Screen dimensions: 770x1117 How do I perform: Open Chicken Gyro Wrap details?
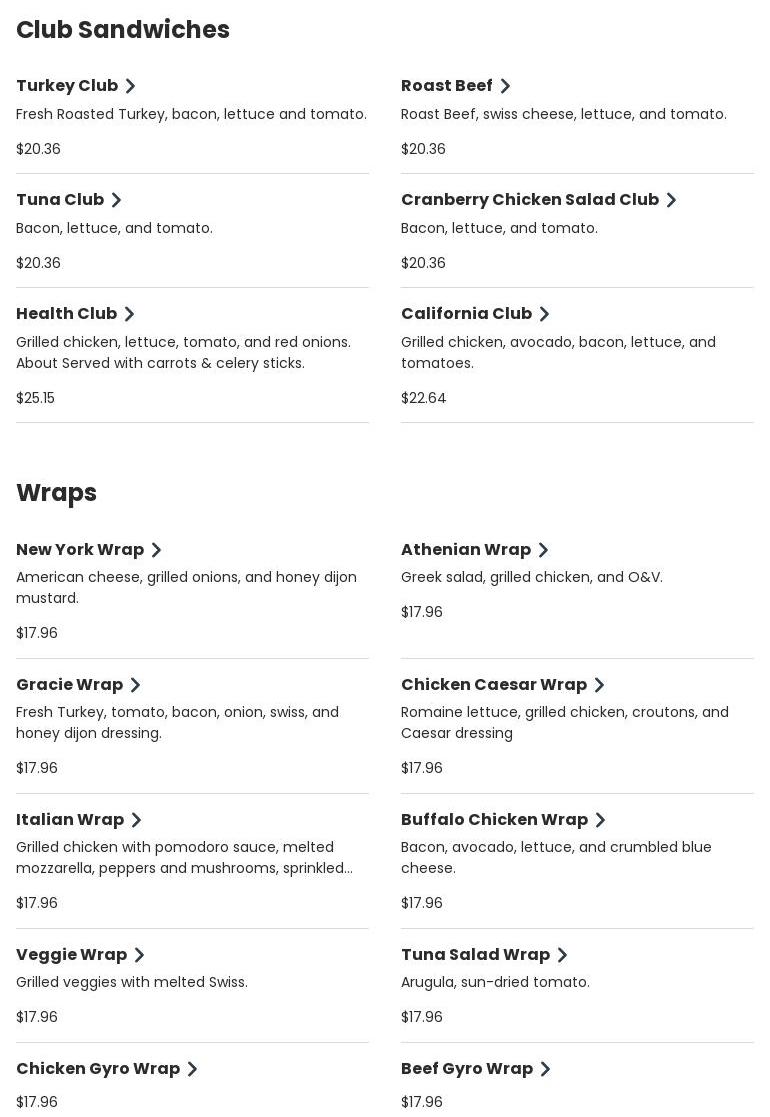click(98, 1069)
